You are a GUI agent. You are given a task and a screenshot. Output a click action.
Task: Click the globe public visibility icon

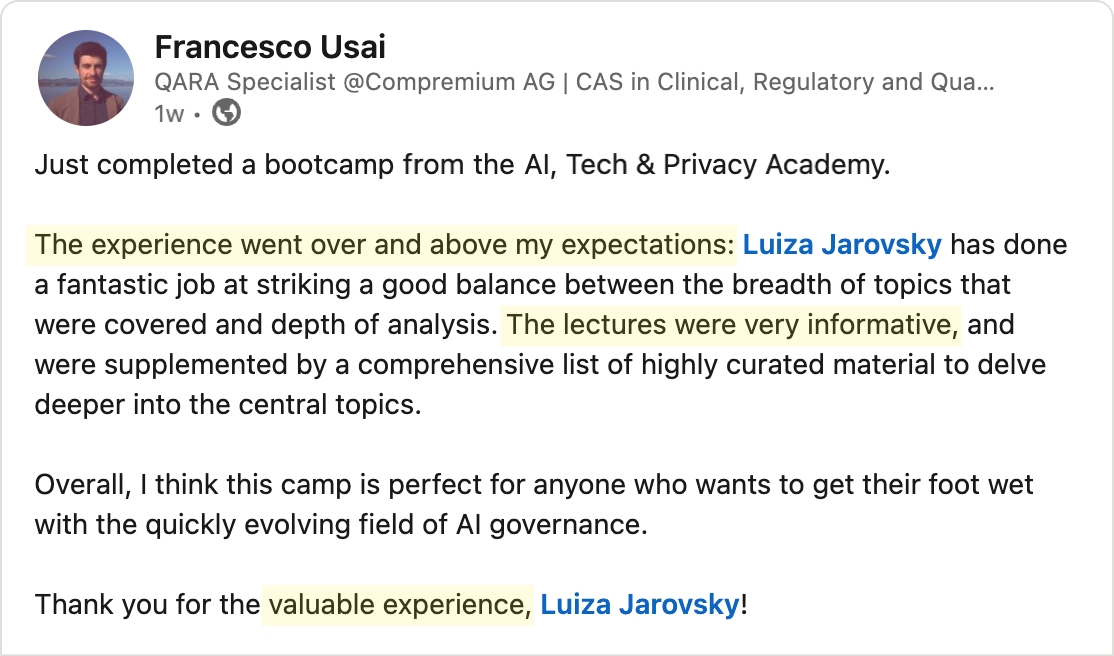coord(227,114)
